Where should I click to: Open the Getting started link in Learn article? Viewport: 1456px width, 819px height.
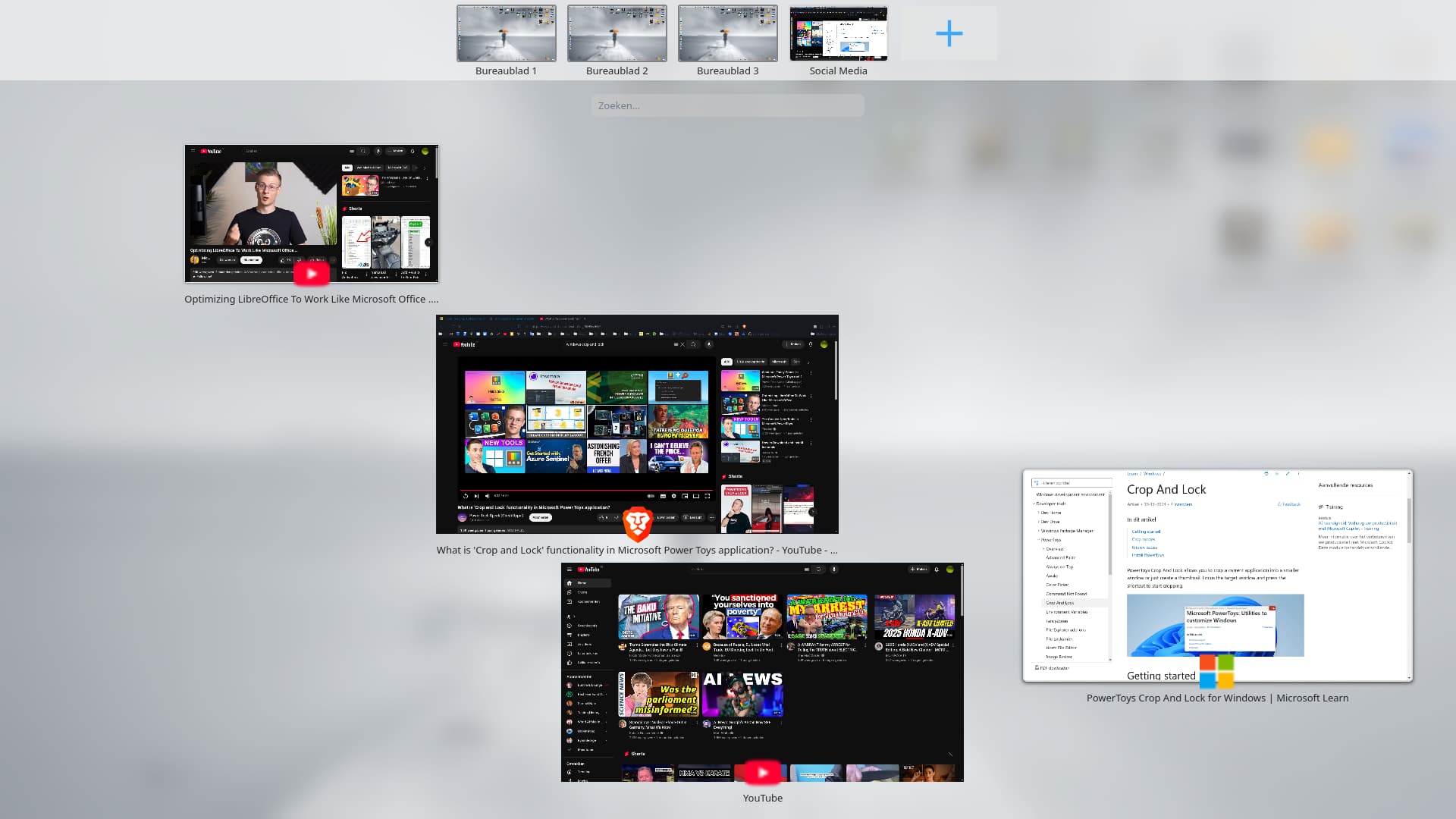pyautogui.click(x=1146, y=532)
